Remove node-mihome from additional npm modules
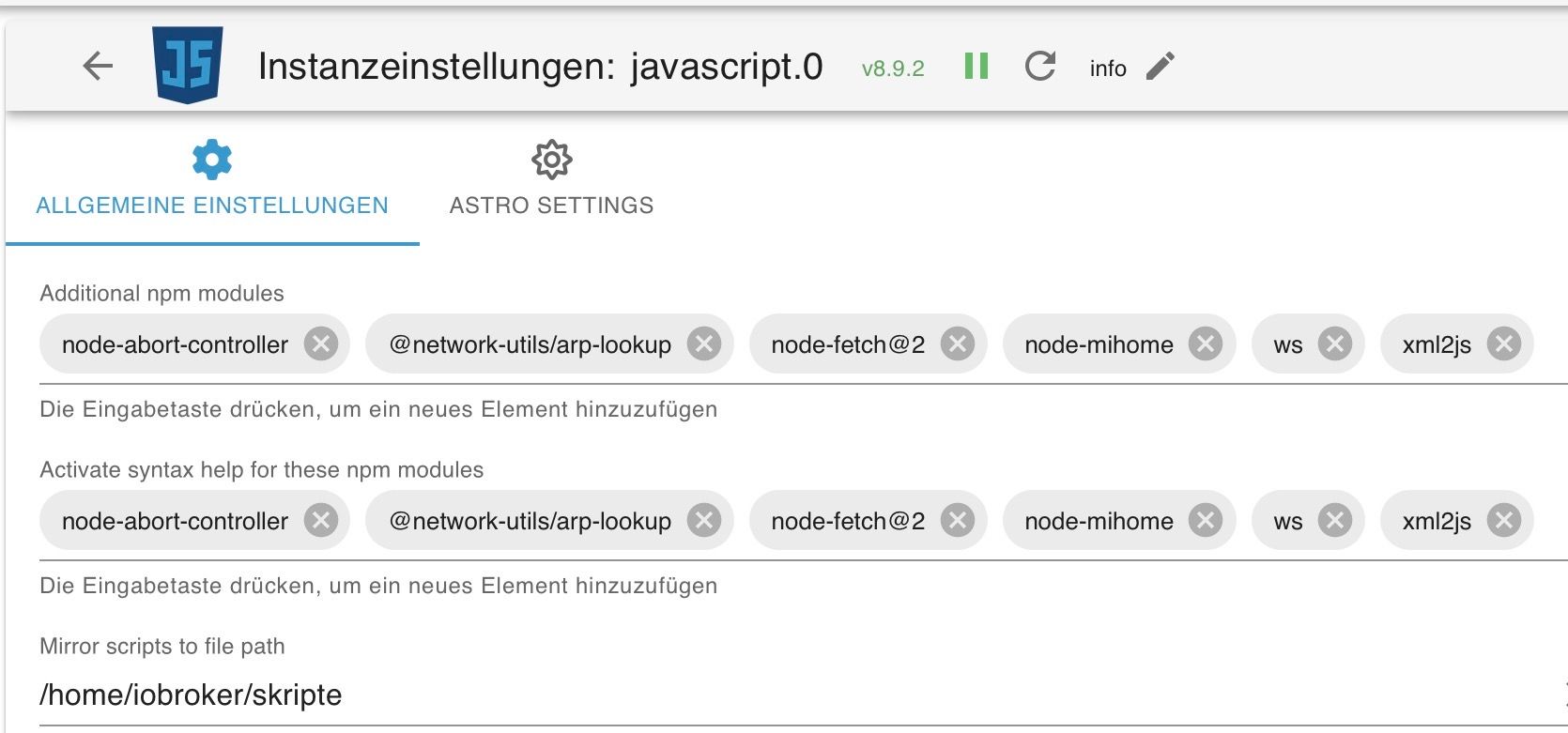This screenshot has height=733, width=1568. [x=1206, y=344]
